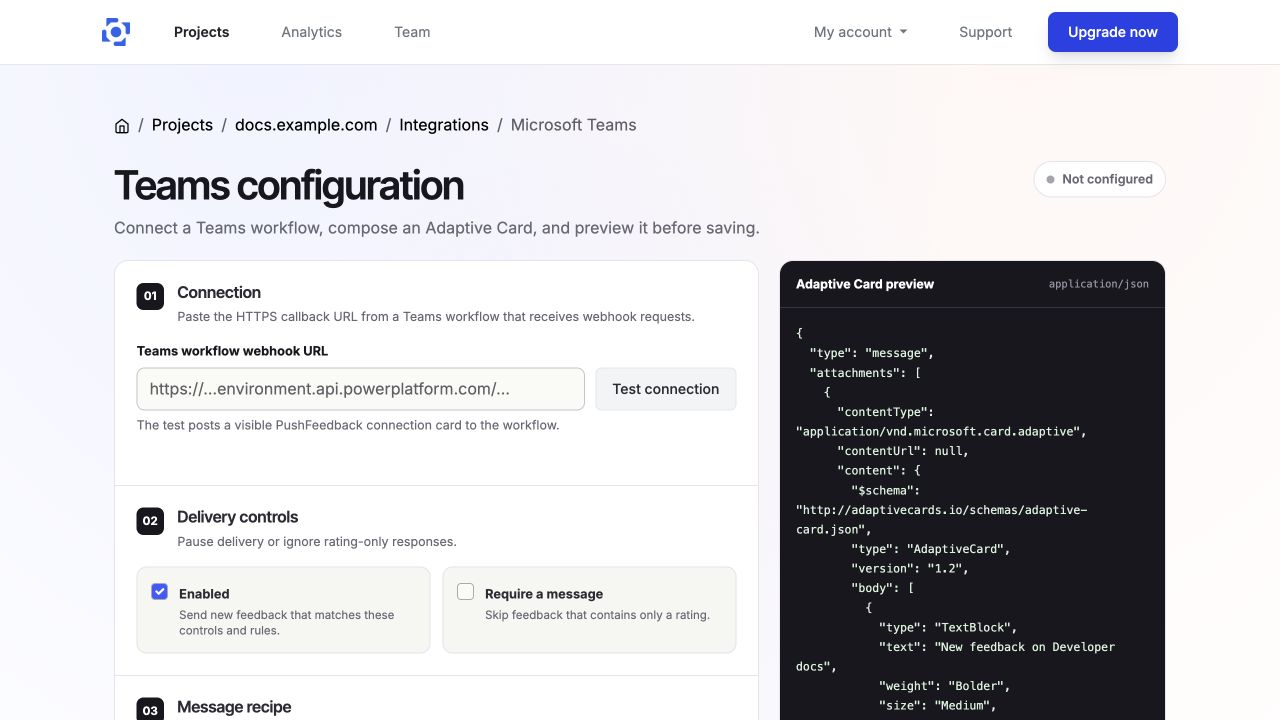Screen dimensions: 1280x720
Task: Click the Delivery controls section heading
Action: click(238, 517)
